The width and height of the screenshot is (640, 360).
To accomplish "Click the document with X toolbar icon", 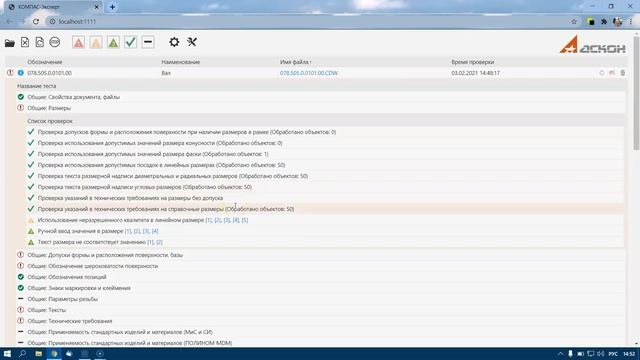I will (x=25, y=42).
